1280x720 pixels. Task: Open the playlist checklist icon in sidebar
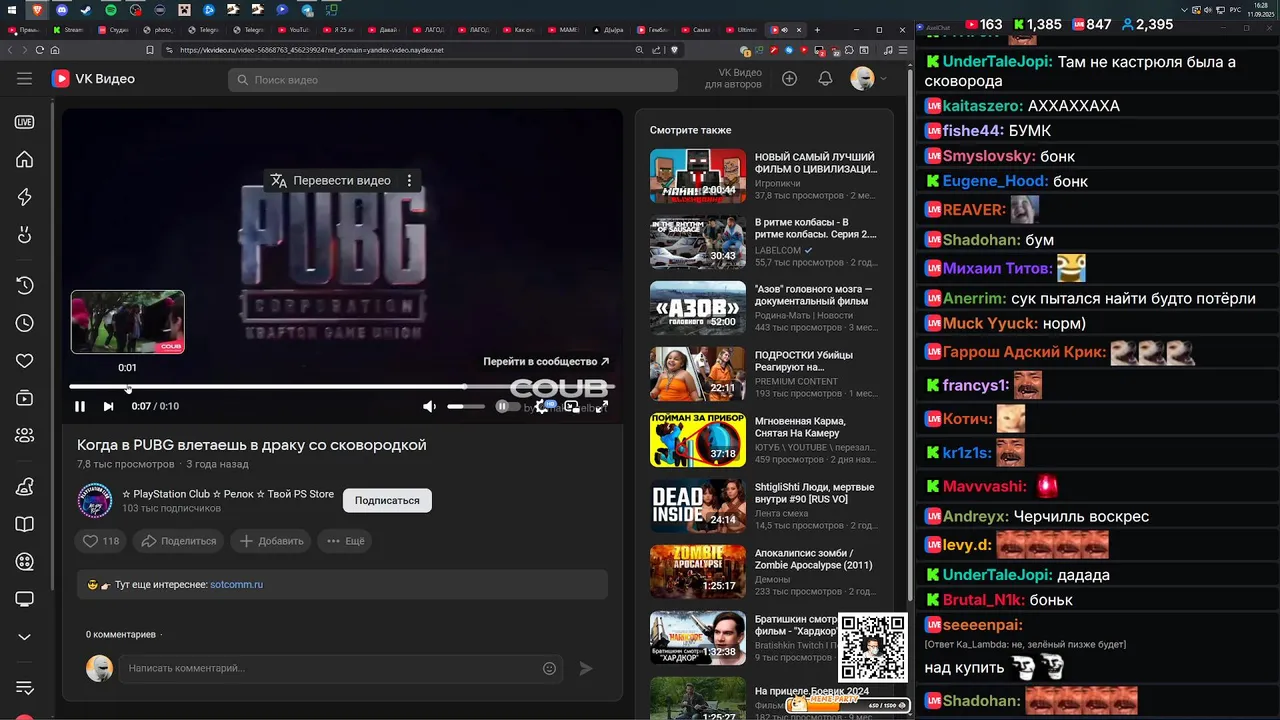(25, 688)
